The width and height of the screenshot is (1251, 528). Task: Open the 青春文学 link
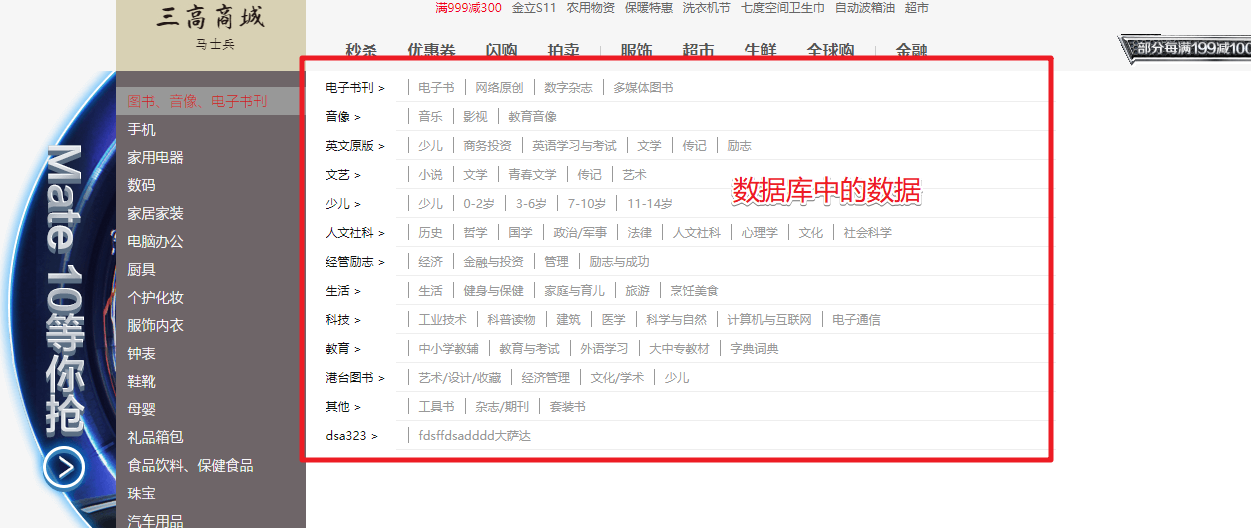pyautogui.click(x=532, y=175)
